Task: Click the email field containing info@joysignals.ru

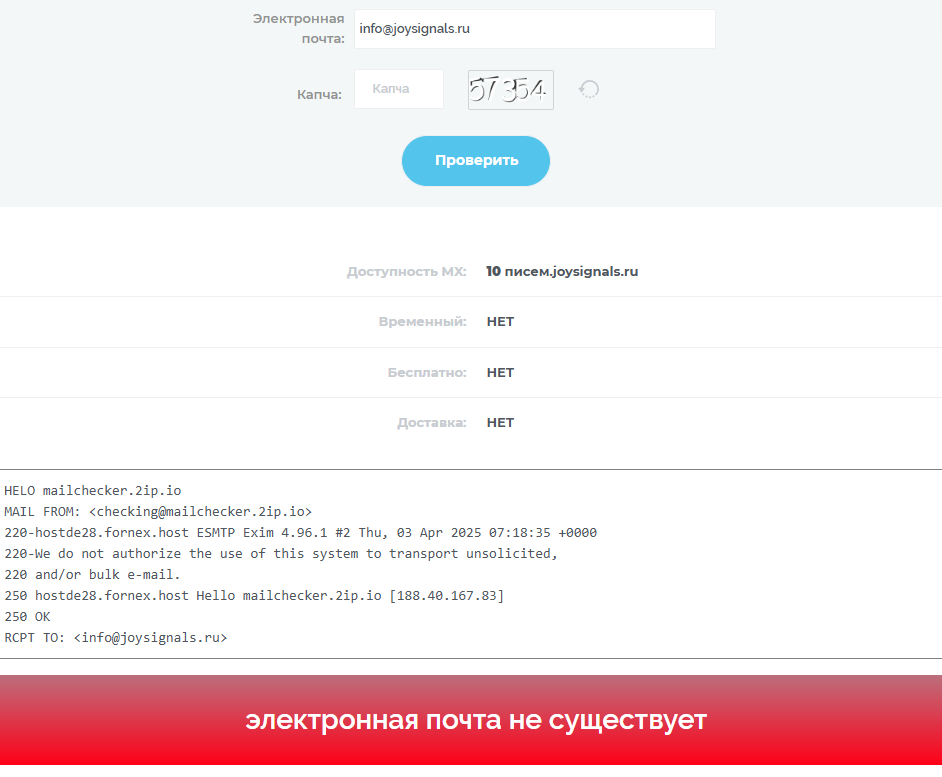Action: coord(535,29)
